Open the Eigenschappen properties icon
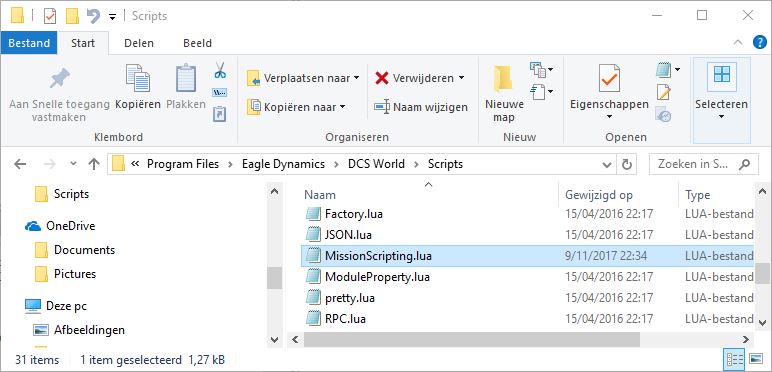The width and height of the screenshot is (772, 372). coord(609,79)
